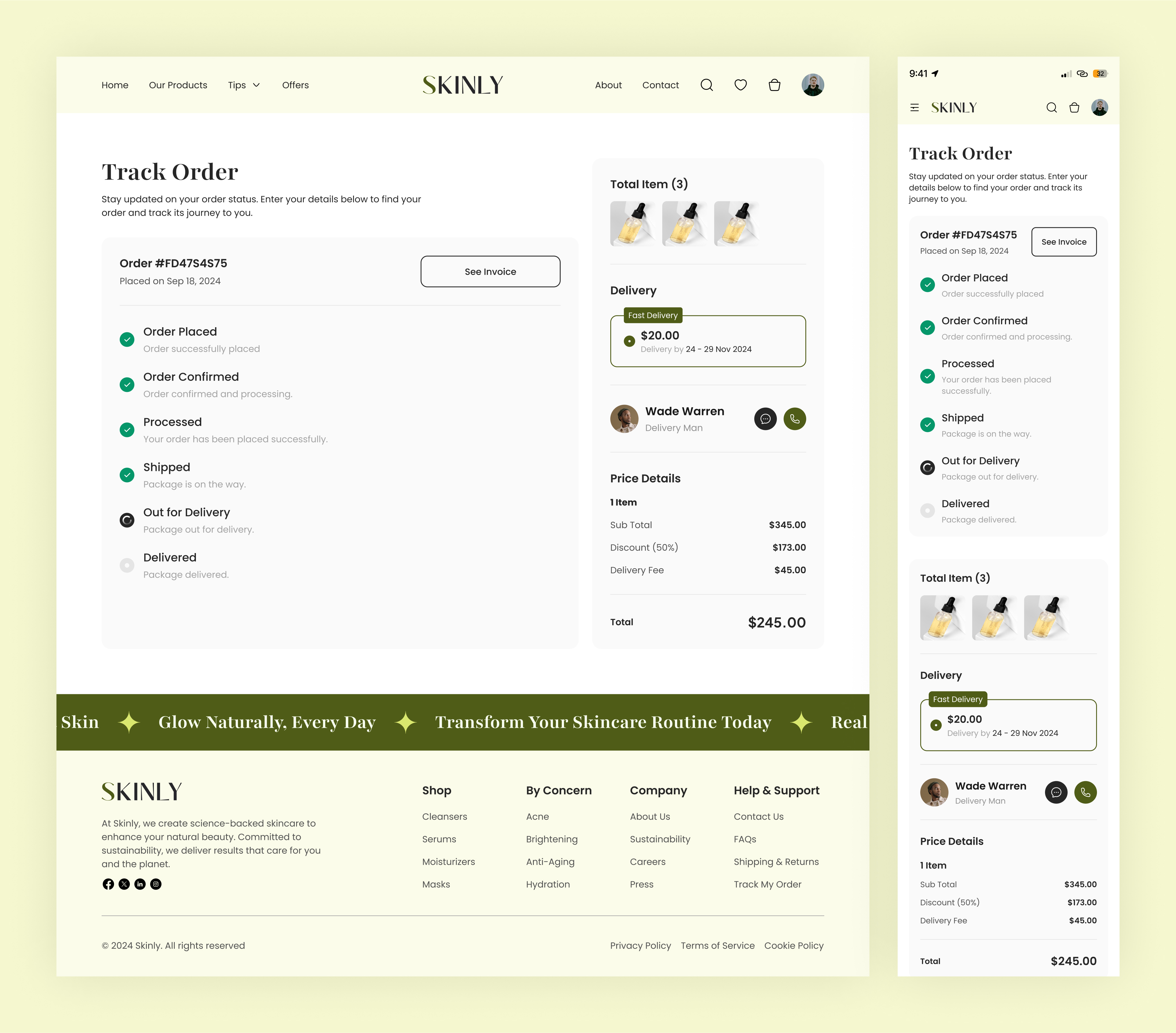
Task: Click the desktop Delivered status circle
Action: [x=127, y=565]
